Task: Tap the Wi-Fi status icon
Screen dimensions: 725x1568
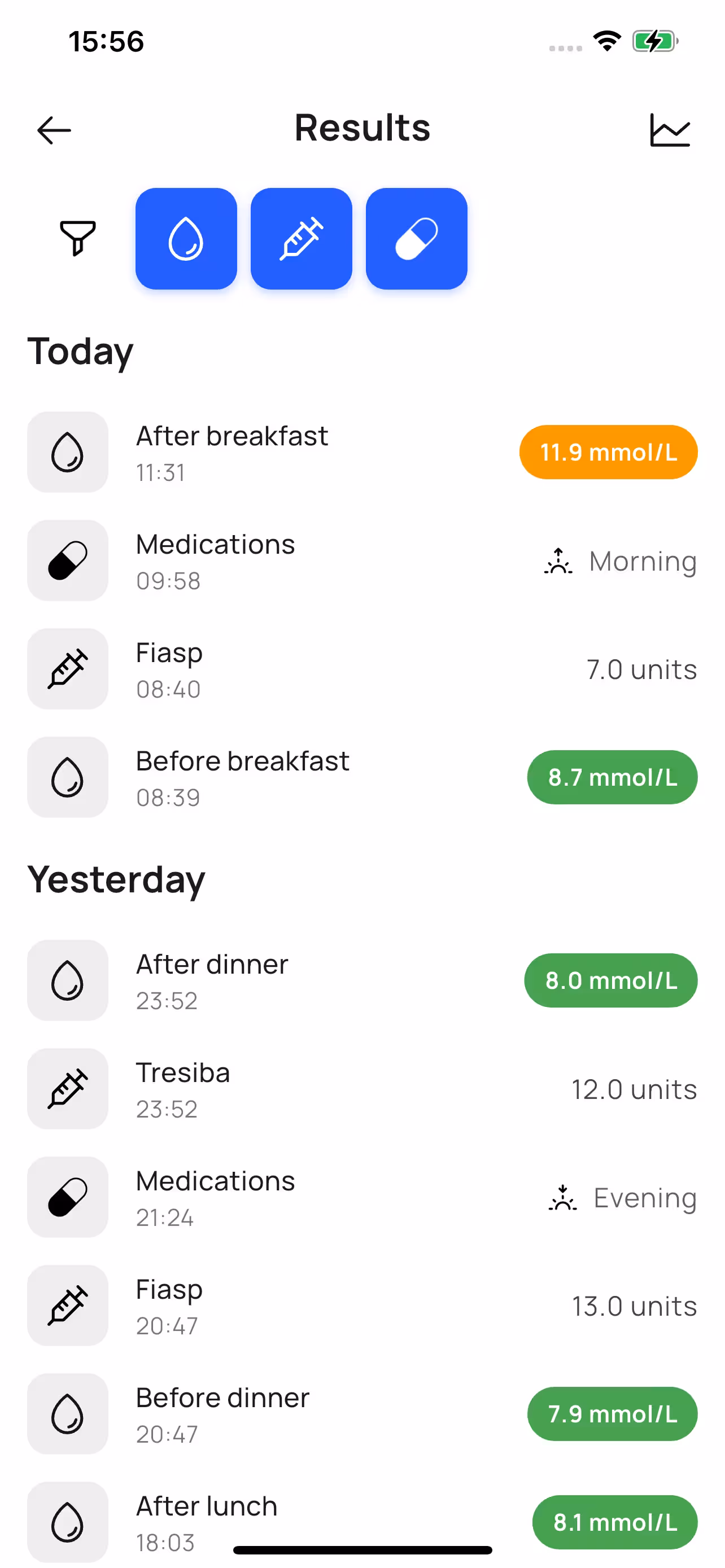Action: click(607, 41)
